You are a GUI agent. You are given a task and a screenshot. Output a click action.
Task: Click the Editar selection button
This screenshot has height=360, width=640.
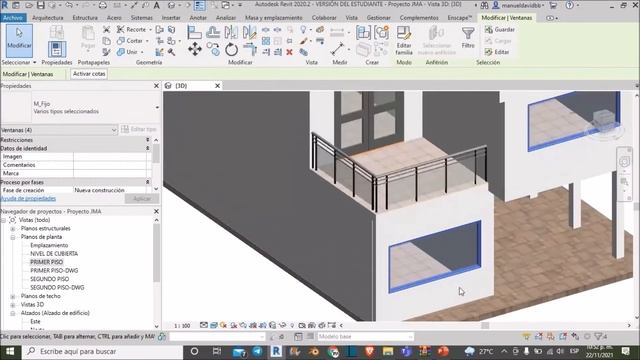point(497,52)
